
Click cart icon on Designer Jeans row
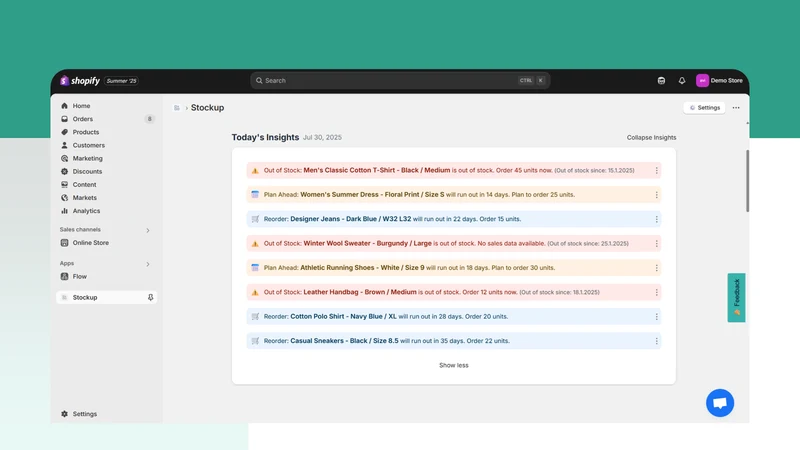pyautogui.click(x=255, y=219)
